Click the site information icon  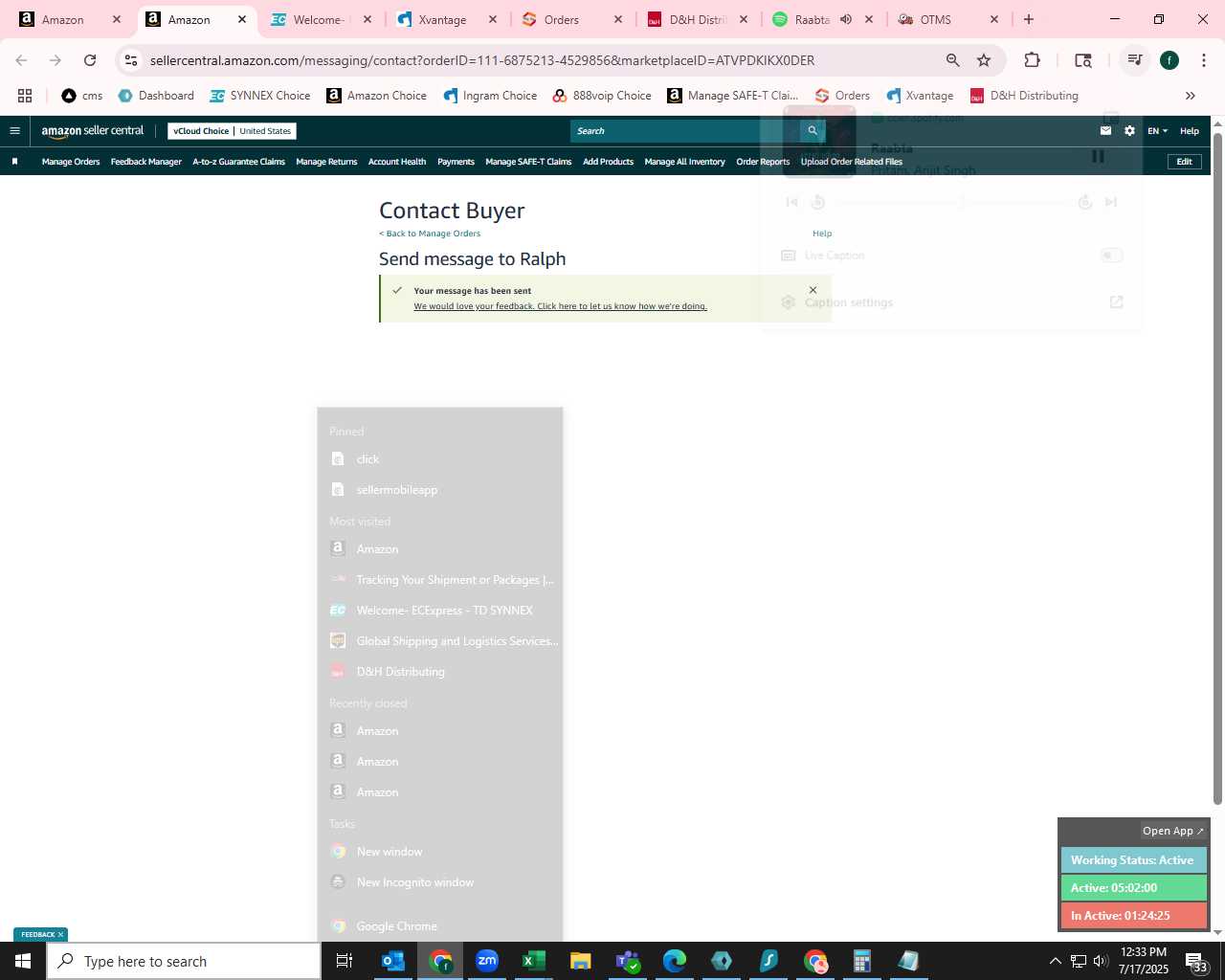[x=131, y=60]
